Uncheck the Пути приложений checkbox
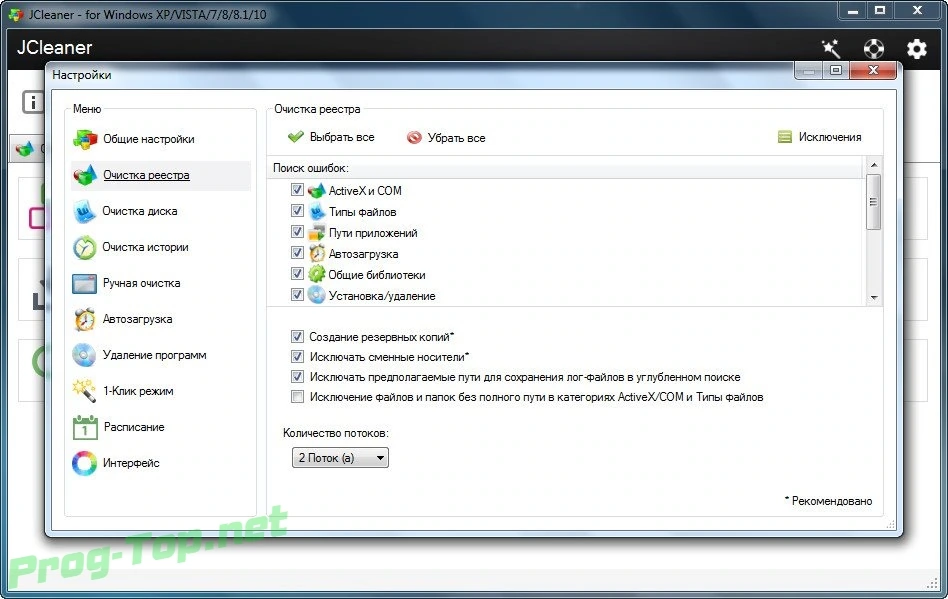 (297, 232)
